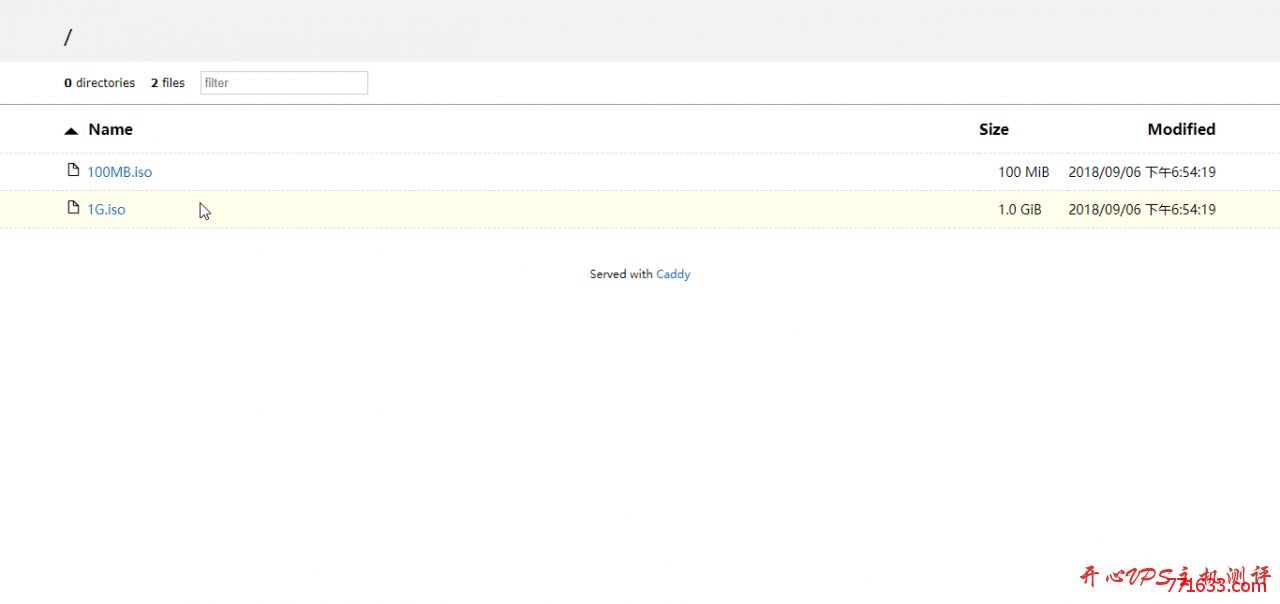Image resolution: width=1280 pixels, height=604 pixels.
Task: Sort the listing by Modified column
Action: (x=1181, y=129)
